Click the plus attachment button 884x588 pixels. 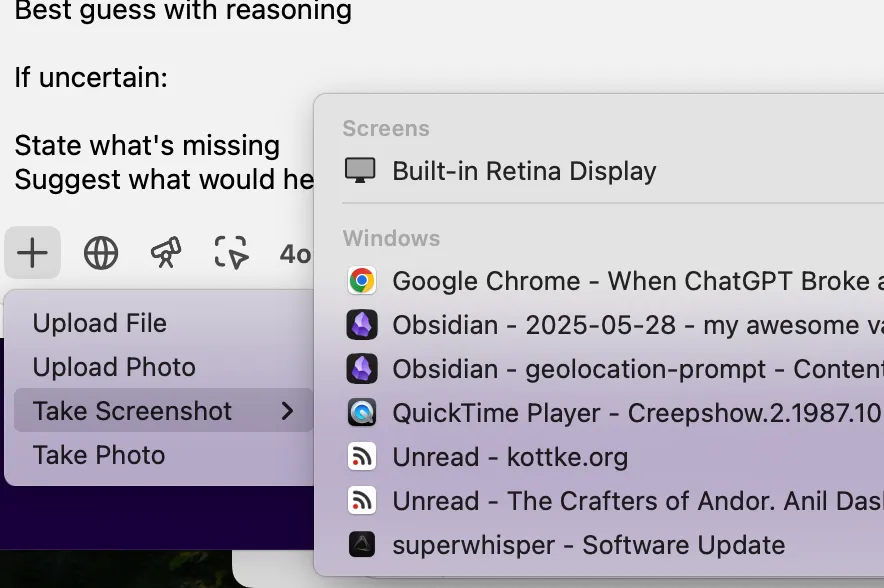click(32, 253)
